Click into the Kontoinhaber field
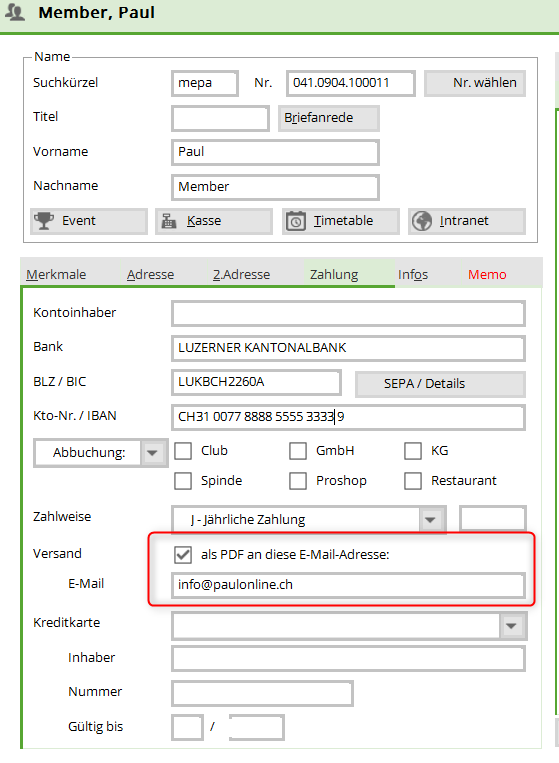This screenshot has height=763, width=559. [x=348, y=314]
